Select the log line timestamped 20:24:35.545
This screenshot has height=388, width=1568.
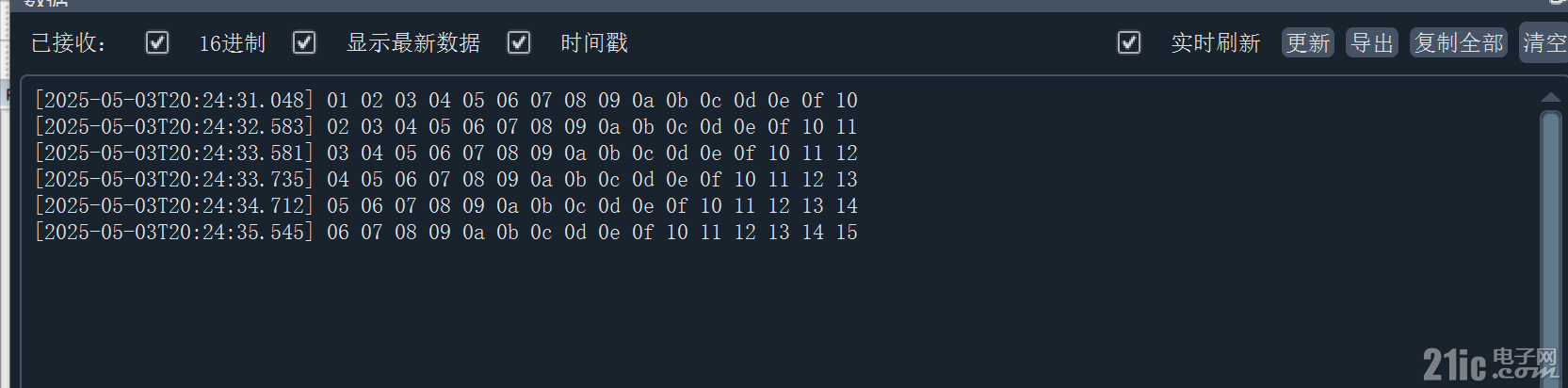[445, 232]
